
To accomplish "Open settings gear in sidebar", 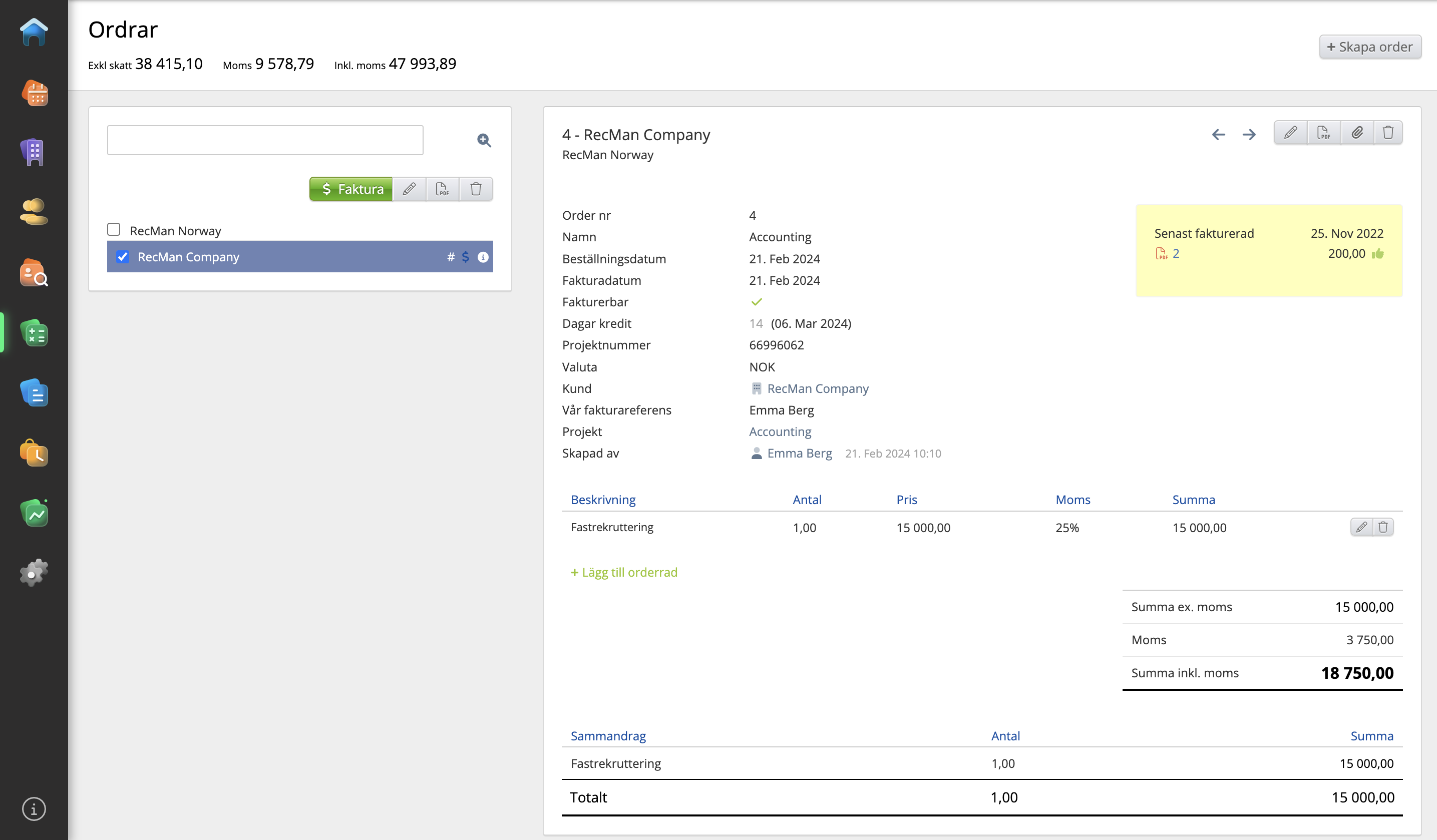I will 34,572.
